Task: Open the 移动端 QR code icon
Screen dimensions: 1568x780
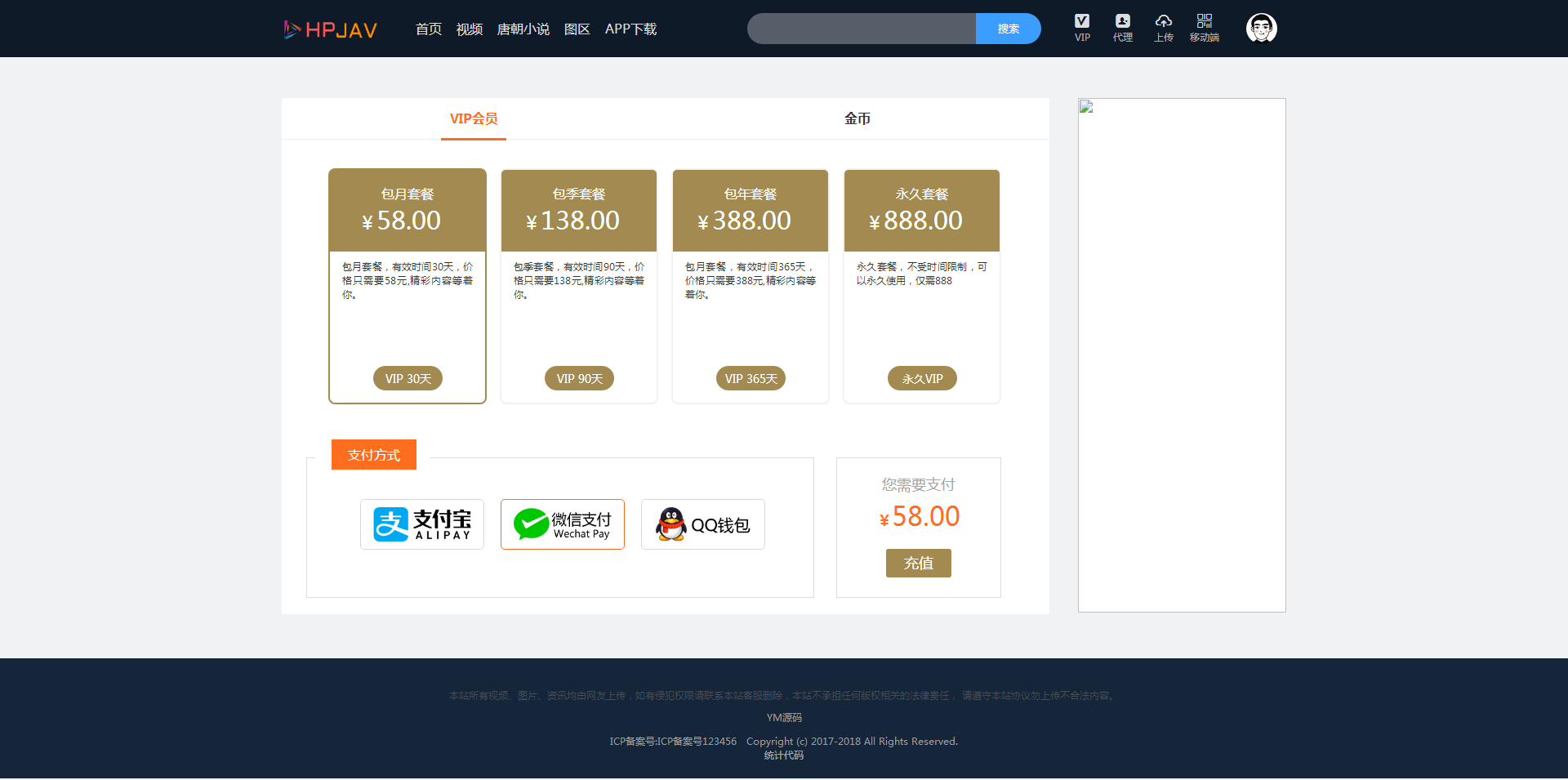Action: pos(1205,28)
